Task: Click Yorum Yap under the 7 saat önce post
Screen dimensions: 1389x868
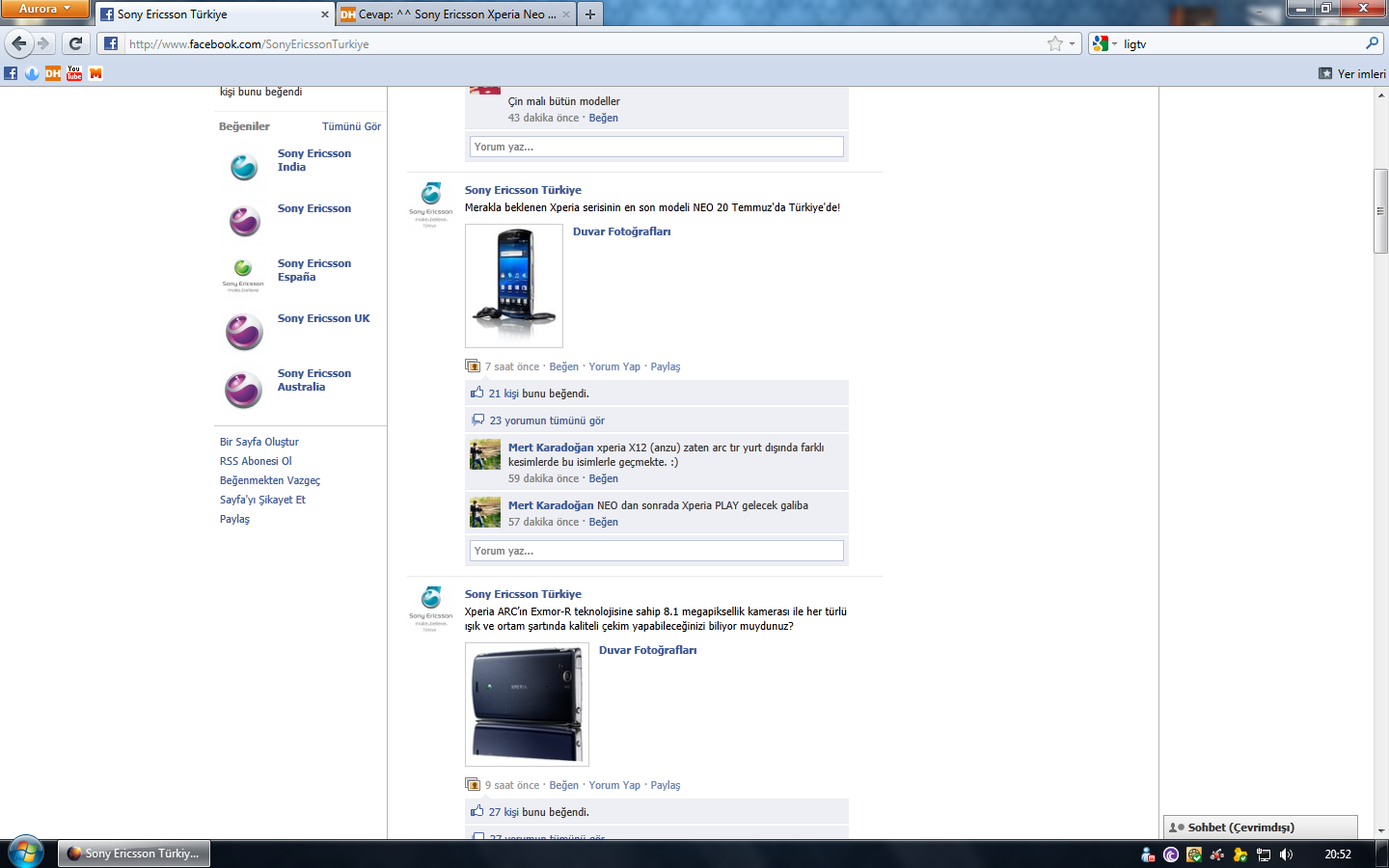Action: coord(614,366)
